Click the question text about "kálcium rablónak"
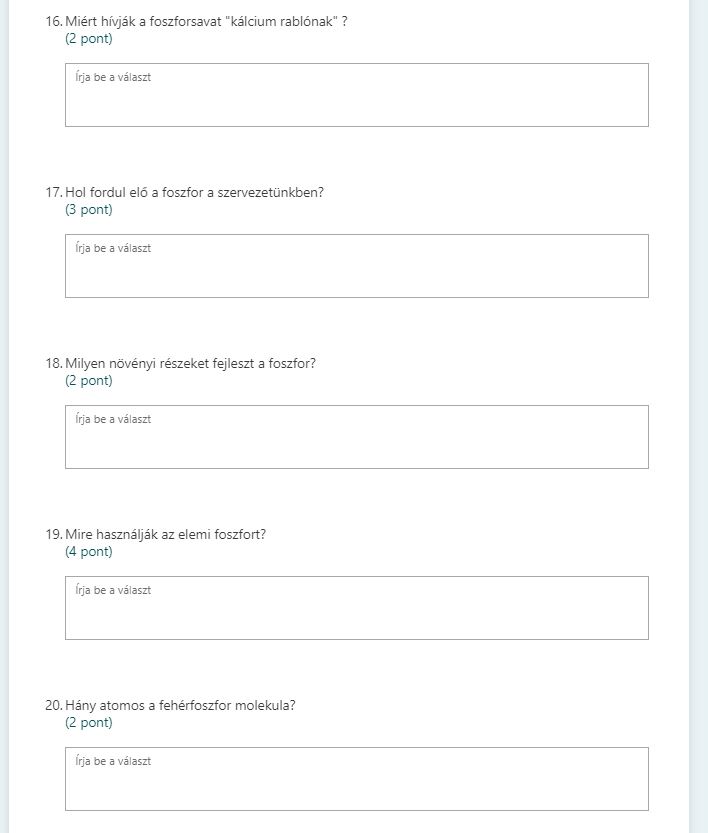 206,21
